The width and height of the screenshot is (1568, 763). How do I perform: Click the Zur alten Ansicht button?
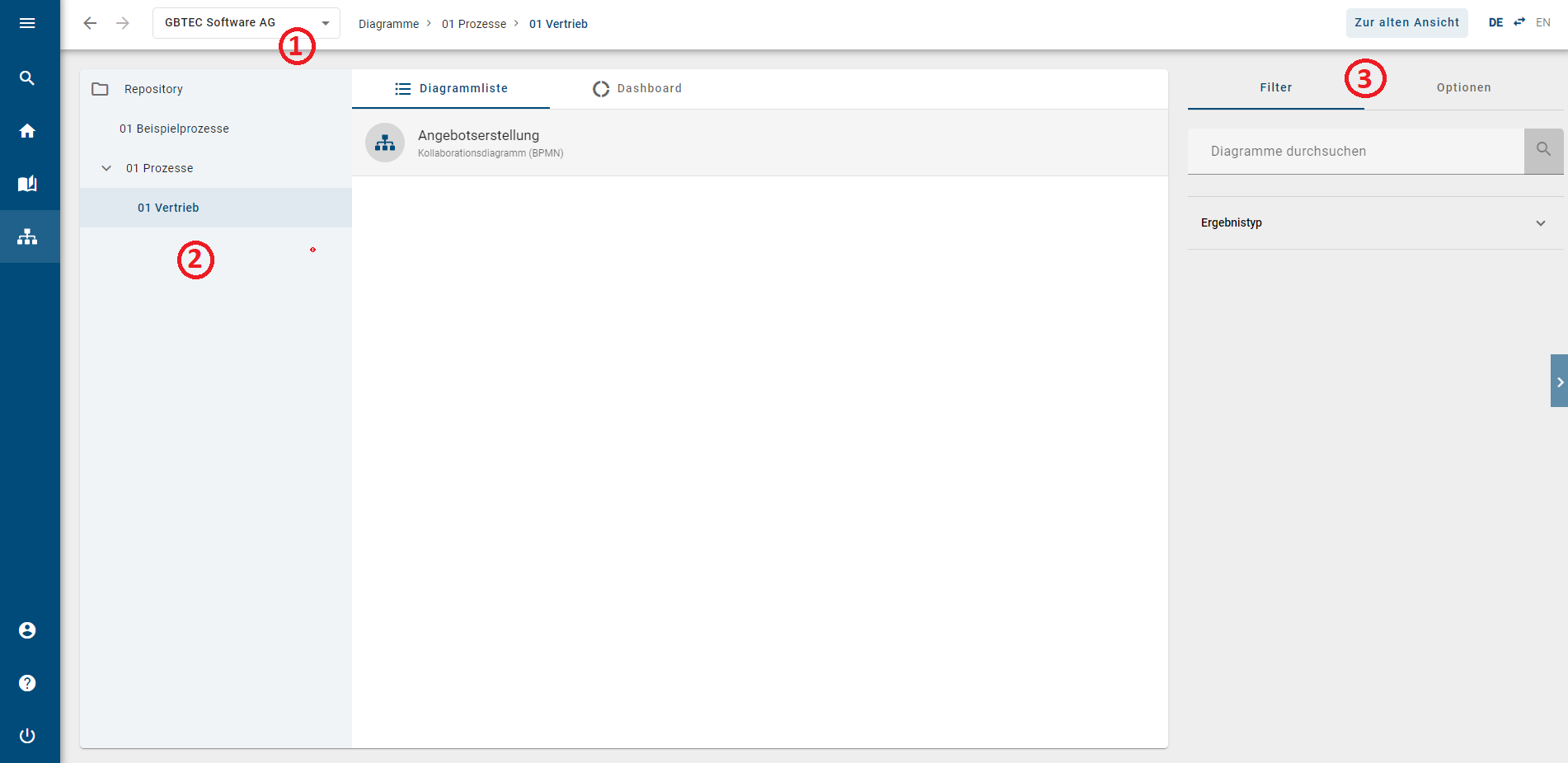coord(1406,23)
